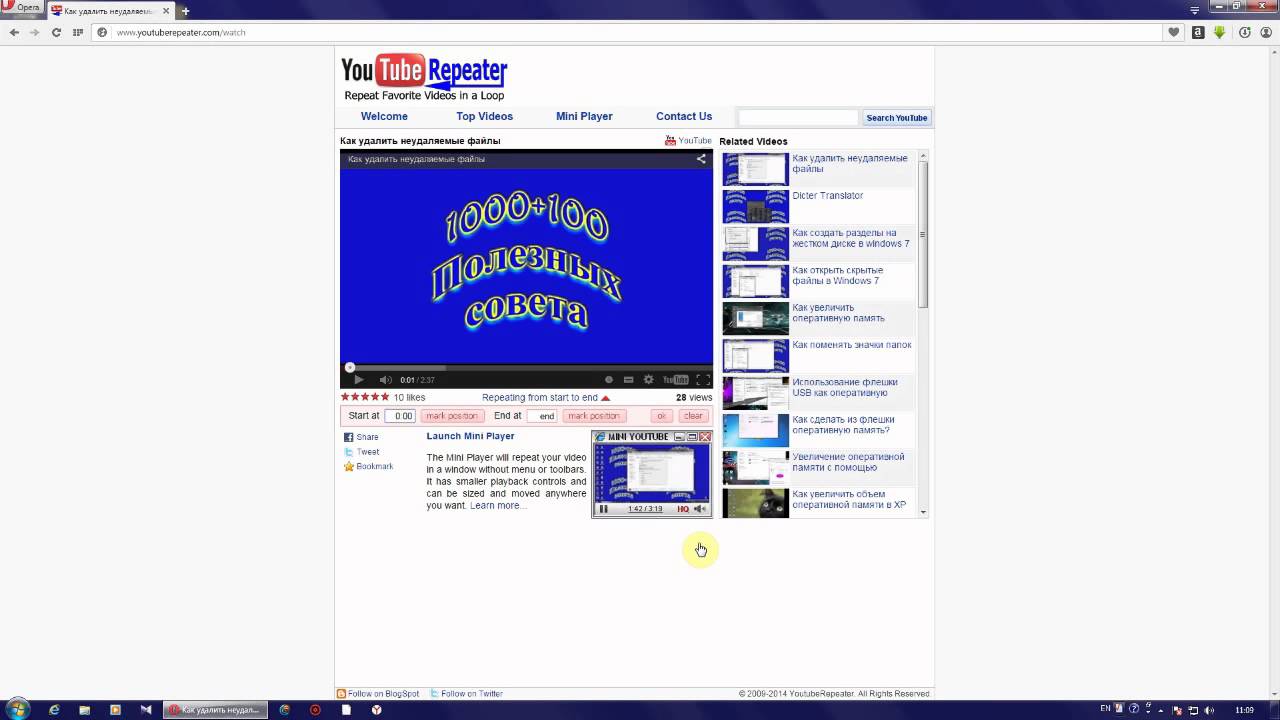The height and width of the screenshot is (720, 1280).
Task: Click the thumbnail for Использование флешки USB
Action: click(x=755, y=393)
